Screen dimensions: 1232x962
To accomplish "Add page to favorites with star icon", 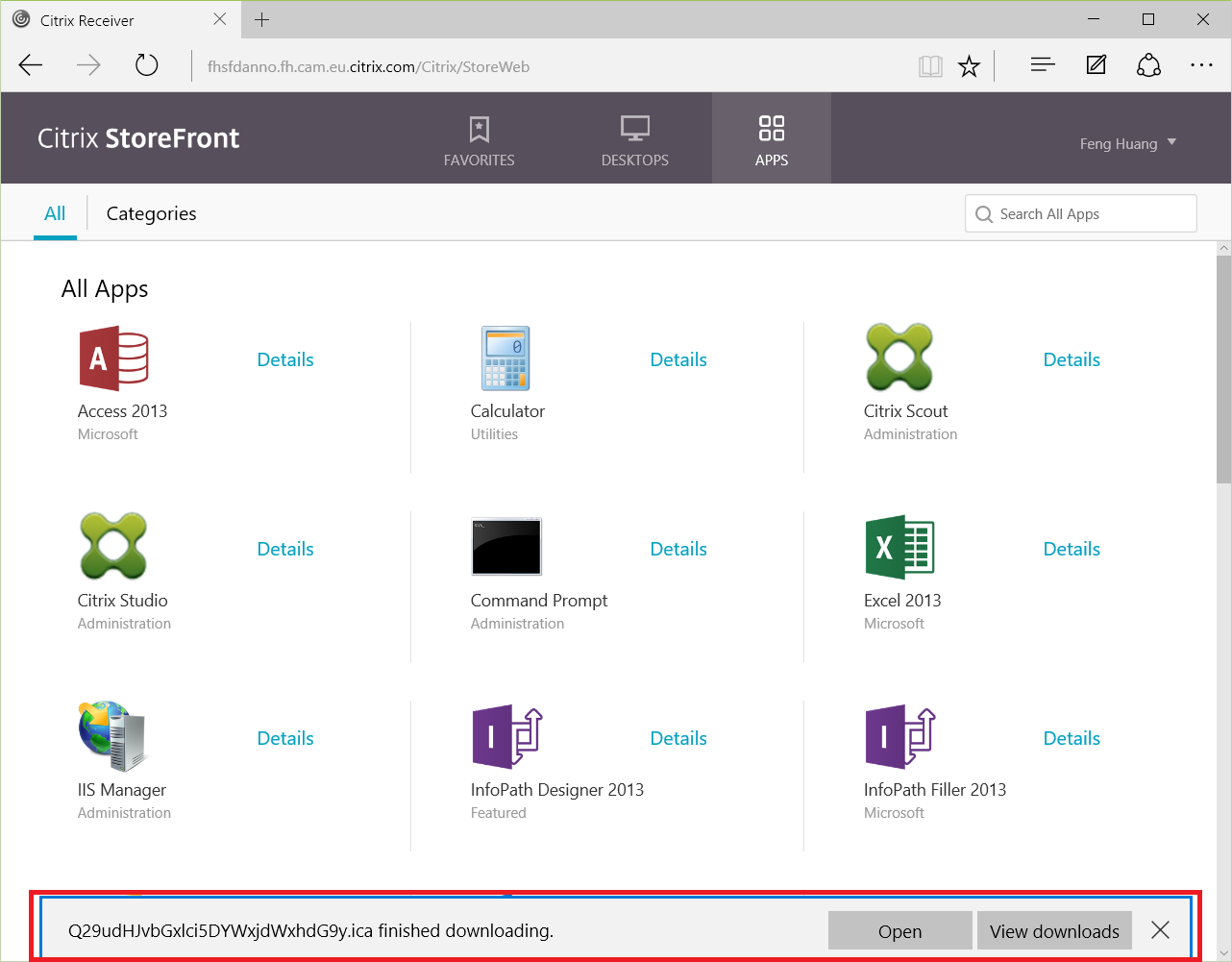I will 969,66.
